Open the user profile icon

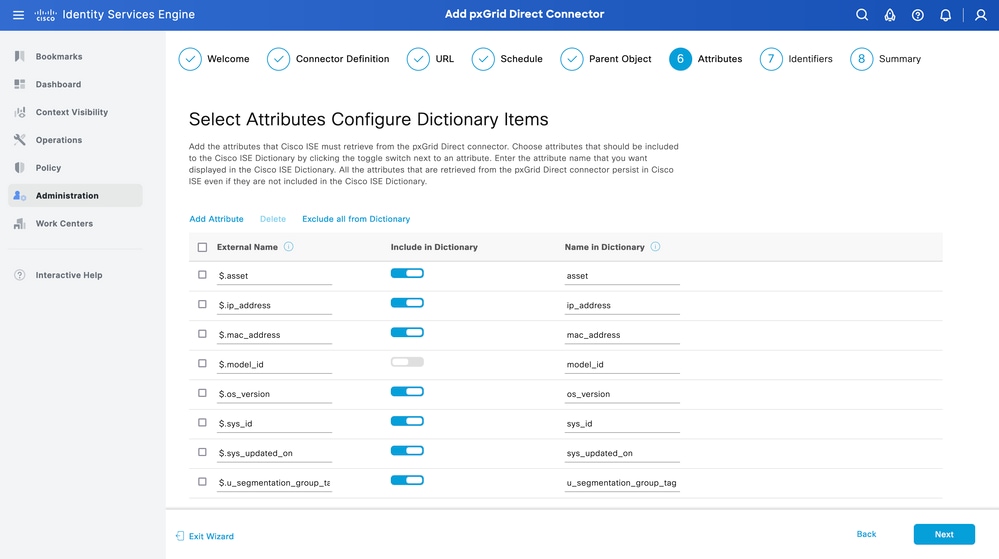pyautogui.click(x=981, y=15)
